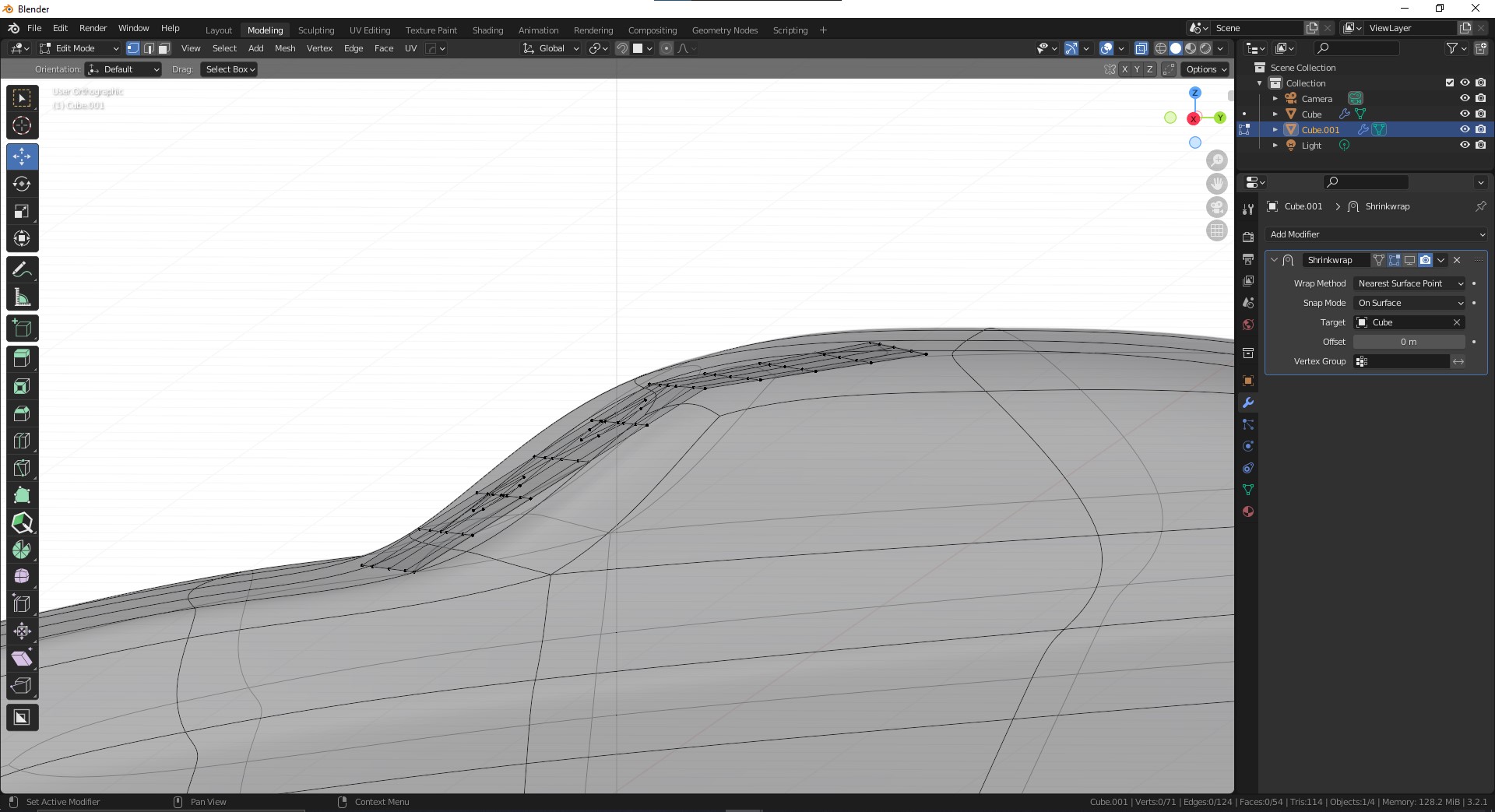
Task: Open the Mesh menu
Action: tap(285, 48)
